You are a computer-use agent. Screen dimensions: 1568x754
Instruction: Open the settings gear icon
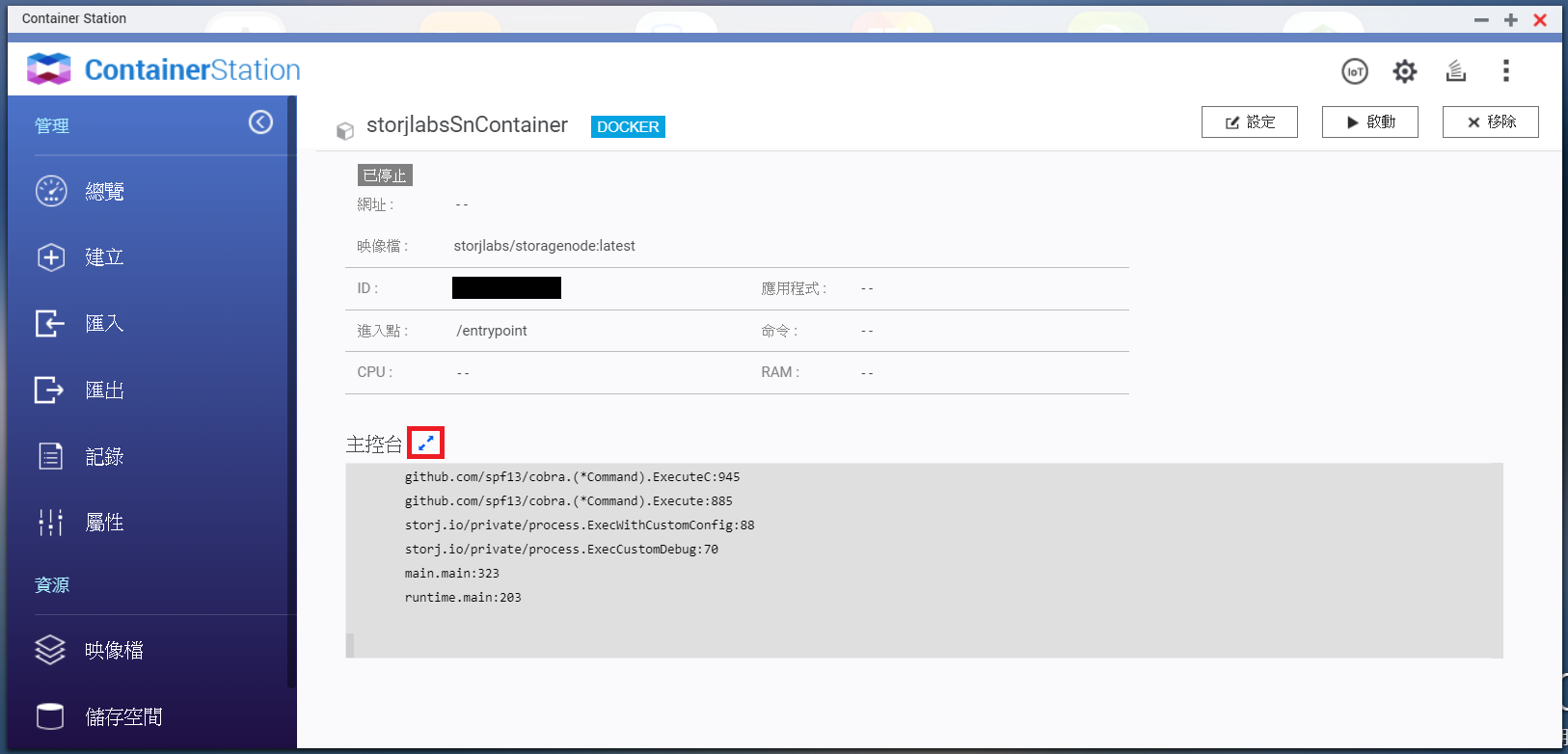click(1405, 71)
